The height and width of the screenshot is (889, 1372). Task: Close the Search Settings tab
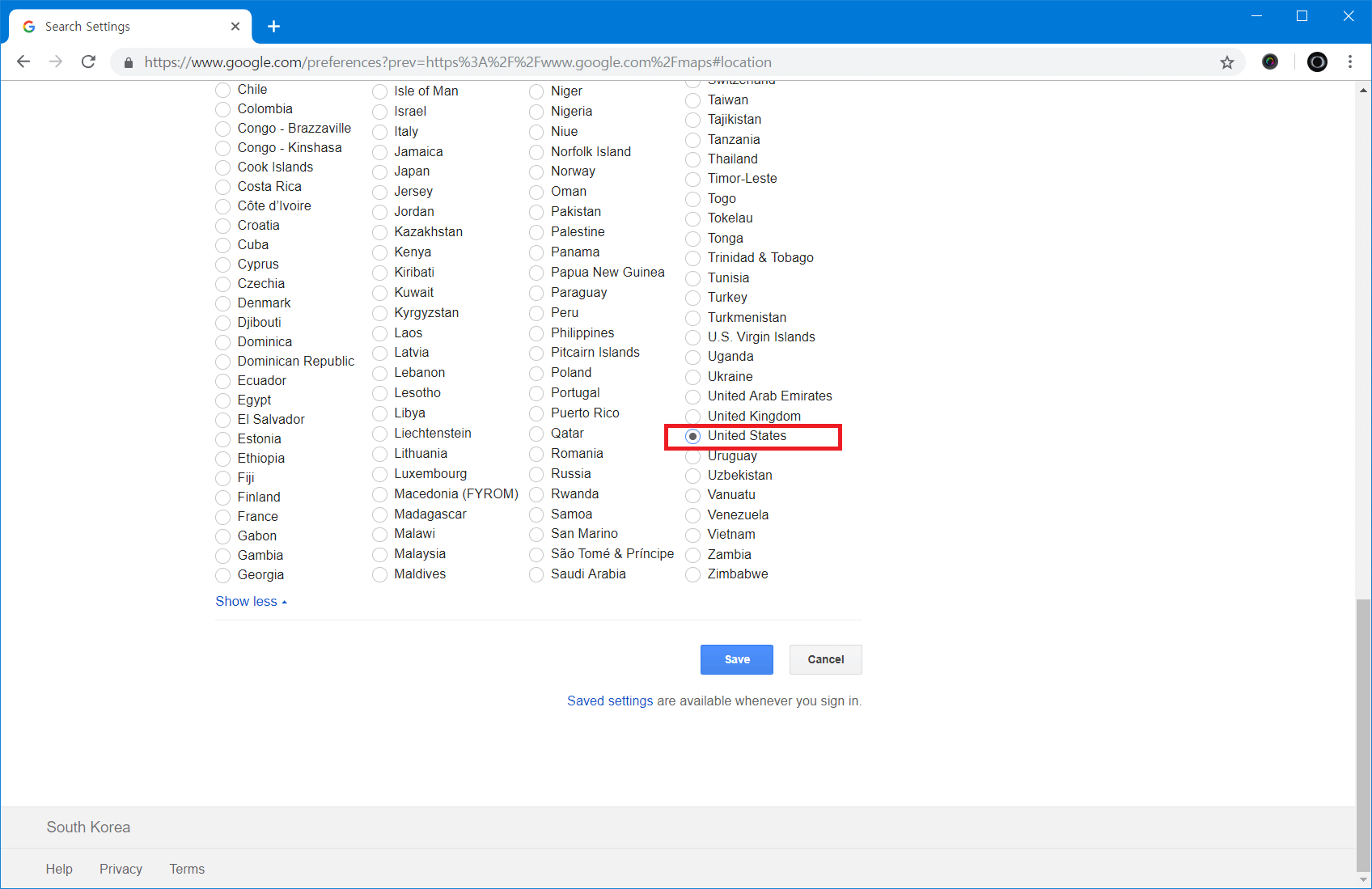click(x=235, y=27)
